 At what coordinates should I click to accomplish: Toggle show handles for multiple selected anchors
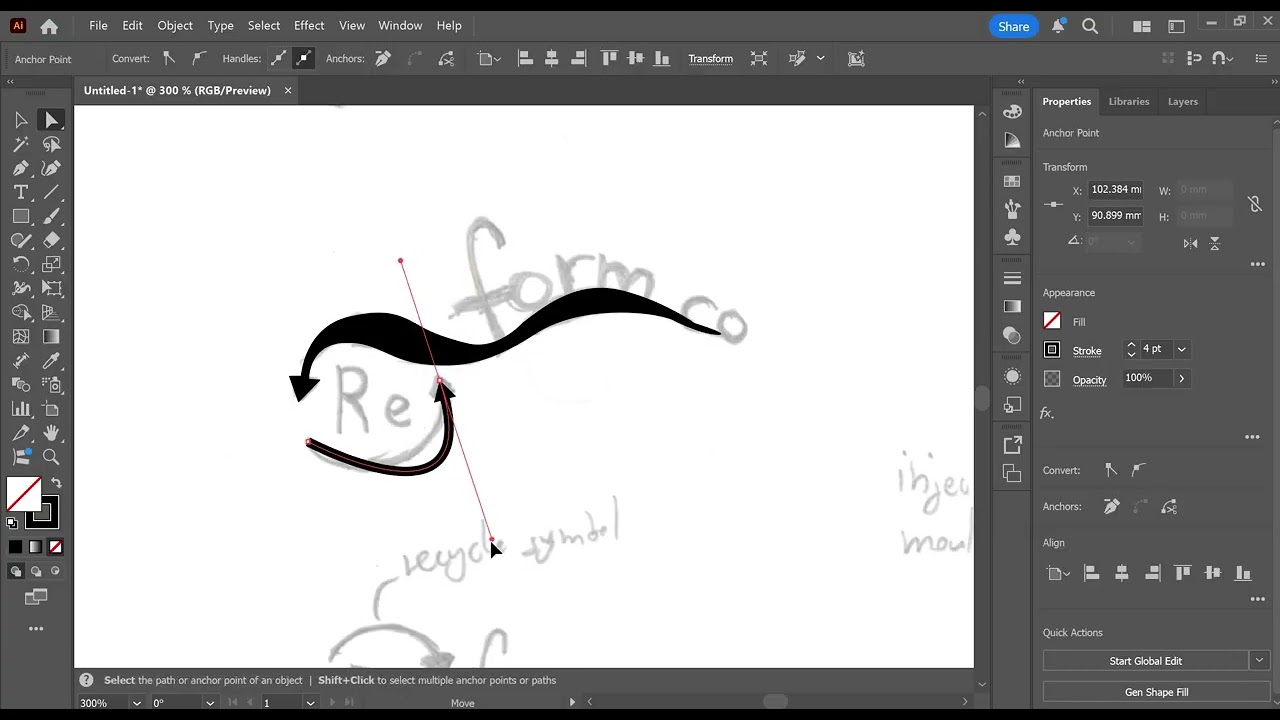point(279,58)
